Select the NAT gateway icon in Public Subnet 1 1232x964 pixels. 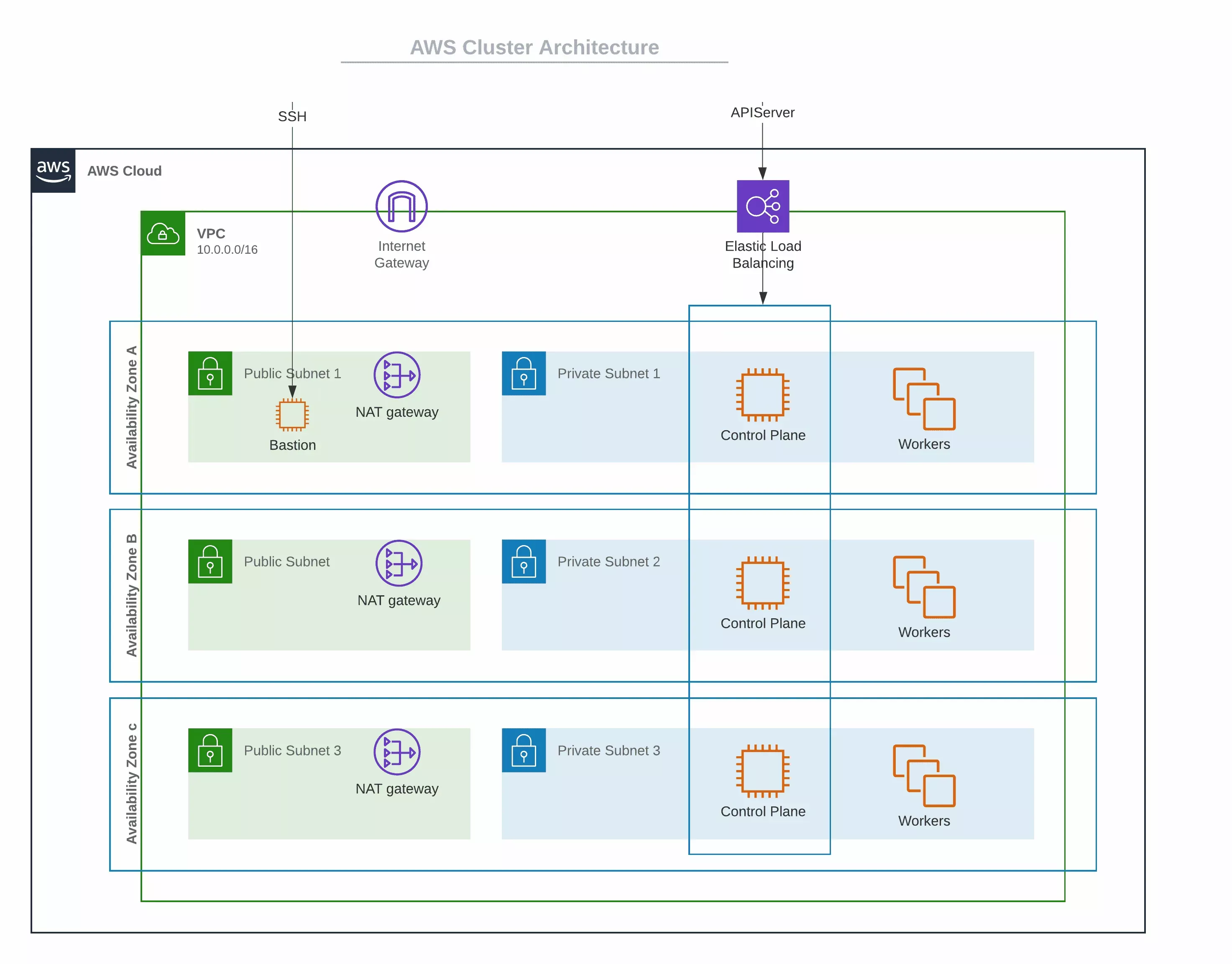pos(396,374)
